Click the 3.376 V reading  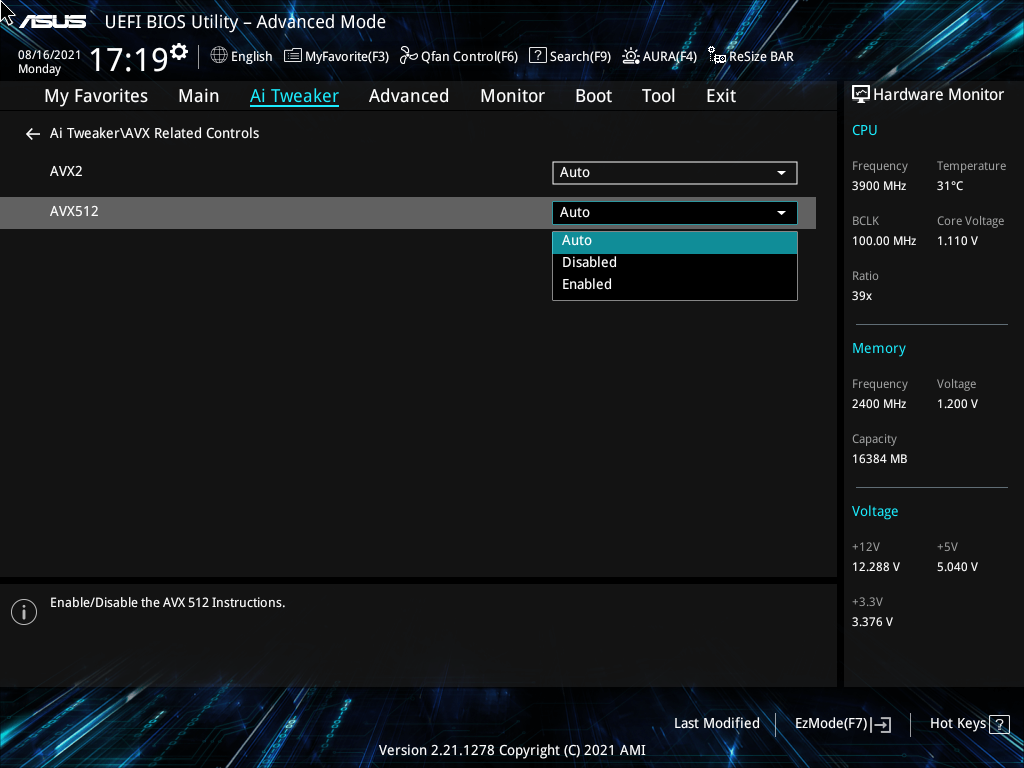click(x=872, y=622)
